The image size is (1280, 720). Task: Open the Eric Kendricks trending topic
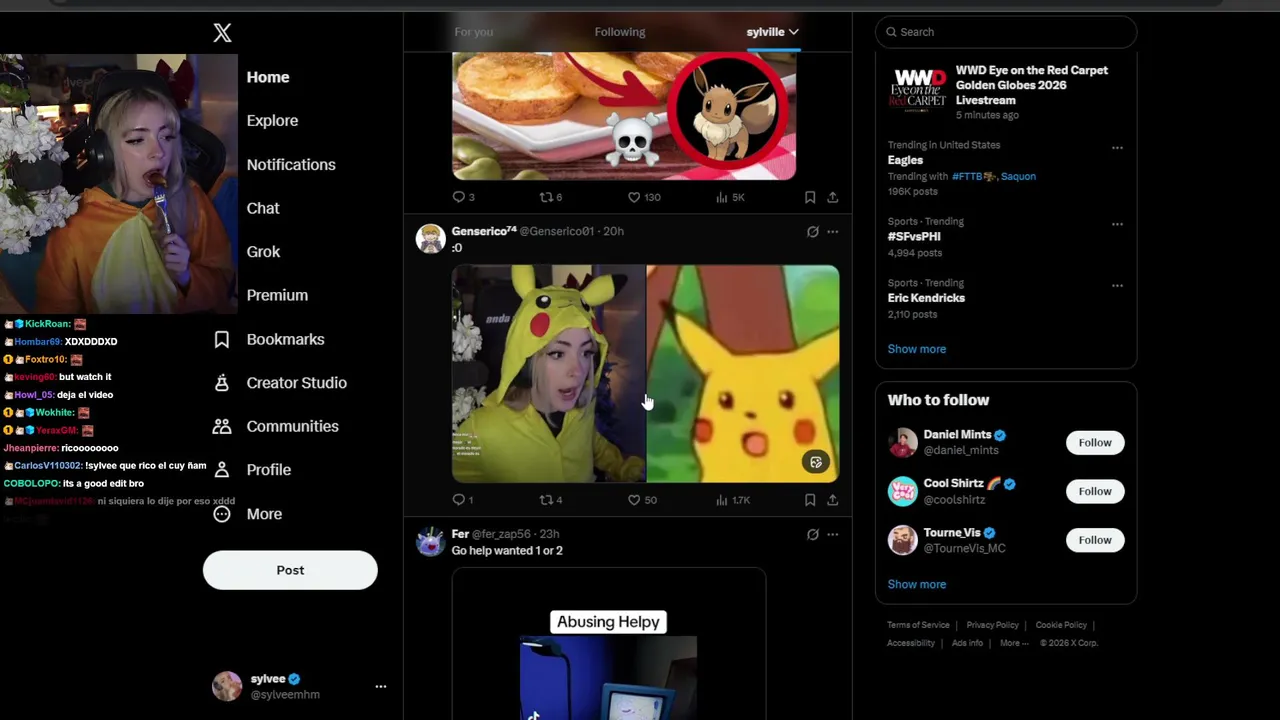pyautogui.click(x=926, y=298)
